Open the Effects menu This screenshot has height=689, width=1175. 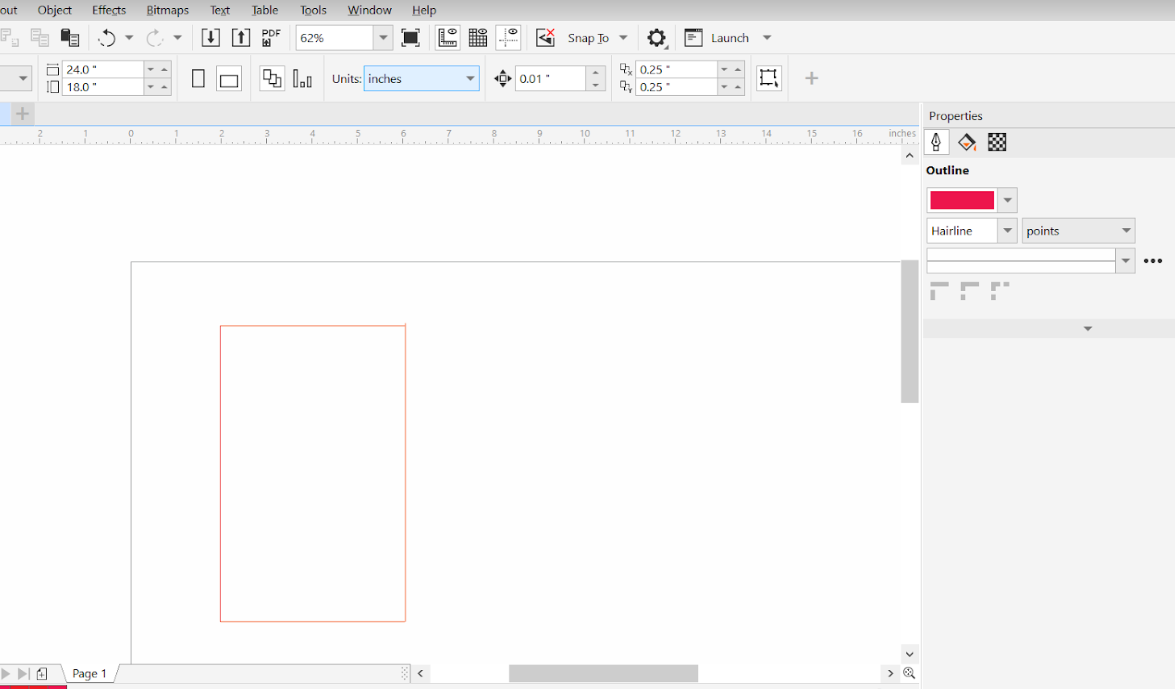point(109,10)
